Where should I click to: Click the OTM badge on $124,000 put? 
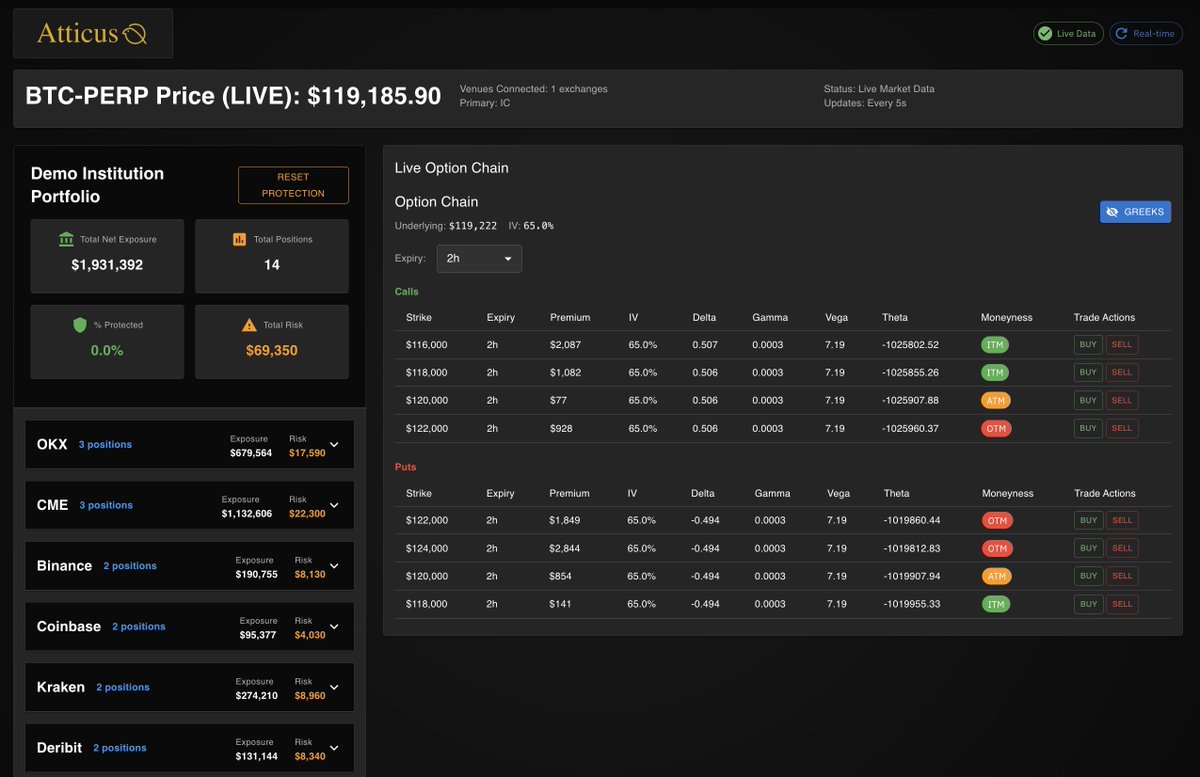[x=997, y=548]
